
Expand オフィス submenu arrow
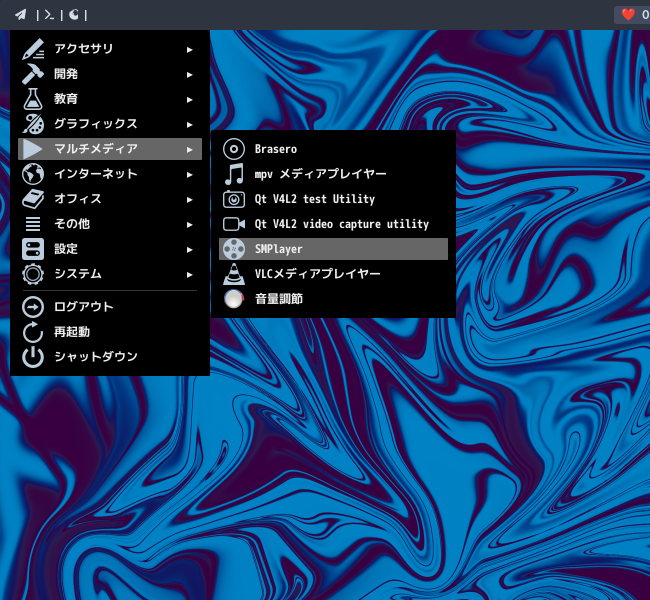pos(189,199)
